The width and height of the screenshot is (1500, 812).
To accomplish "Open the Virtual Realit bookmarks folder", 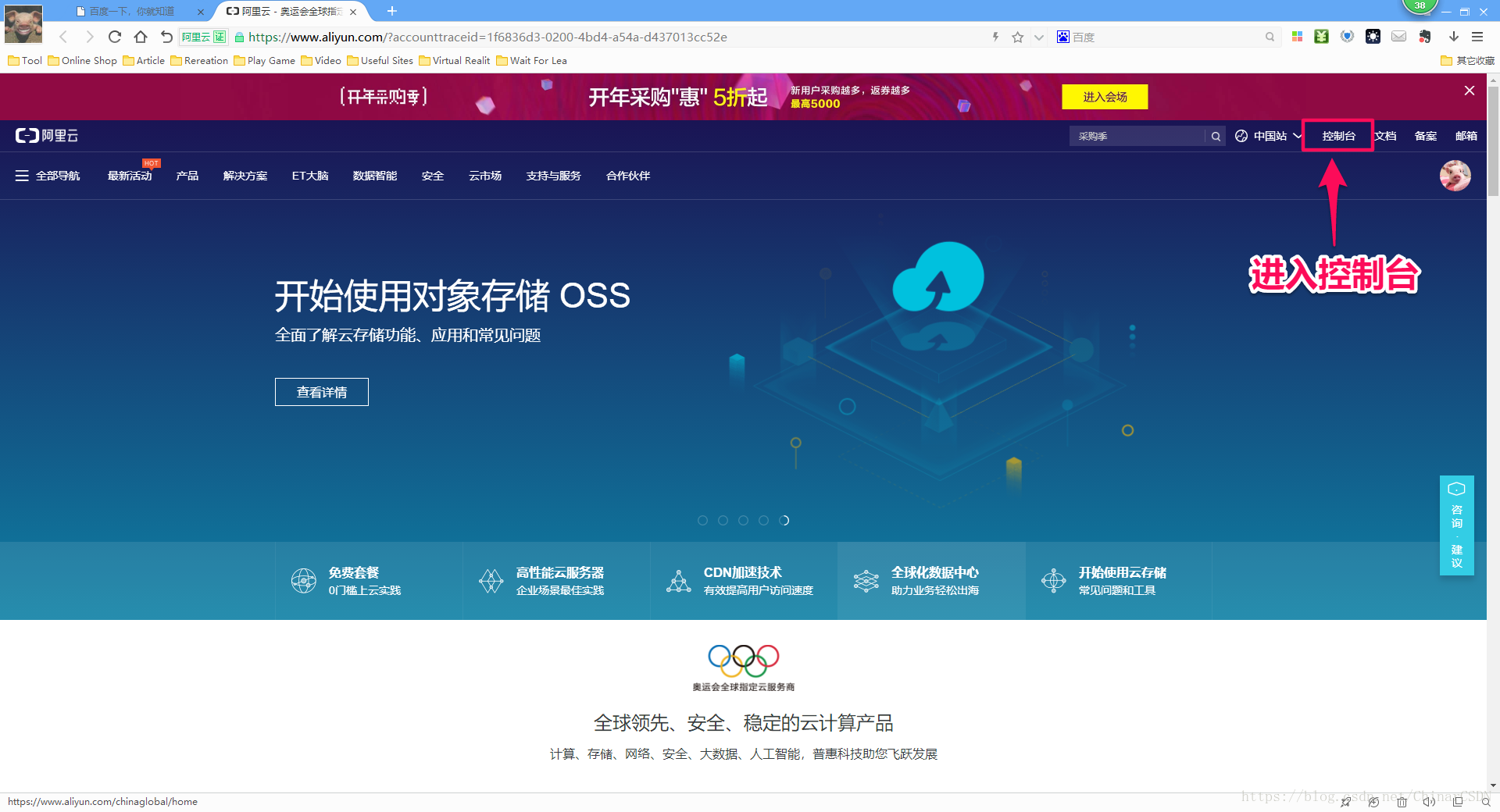I will [455, 61].
